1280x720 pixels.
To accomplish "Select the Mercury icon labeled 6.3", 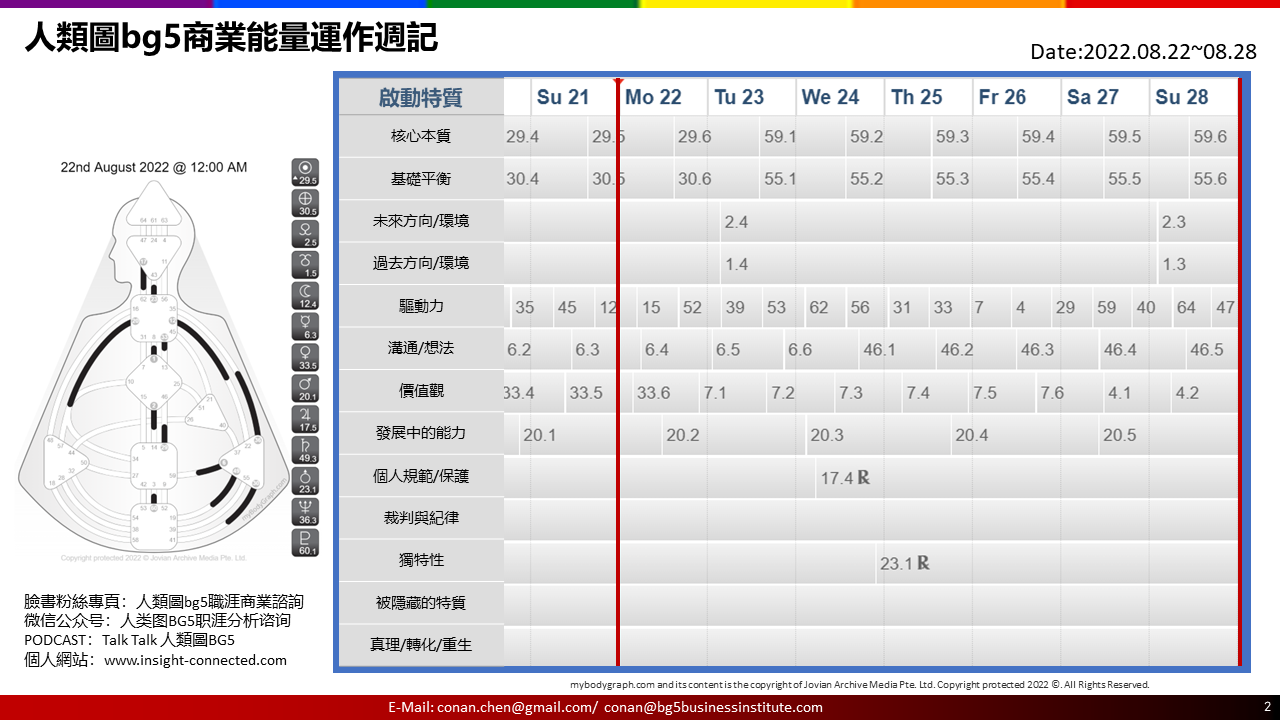I will [x=305, y=327].
